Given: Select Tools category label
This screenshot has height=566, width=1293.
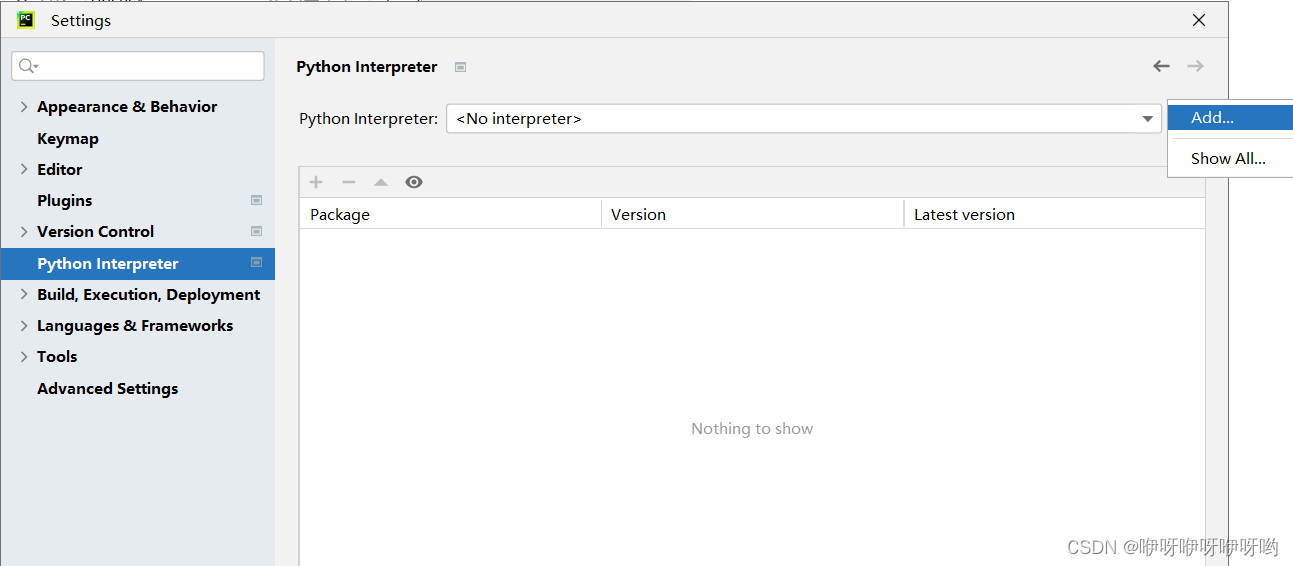Looking at the screenshot, I should click(x=57, y=356).
